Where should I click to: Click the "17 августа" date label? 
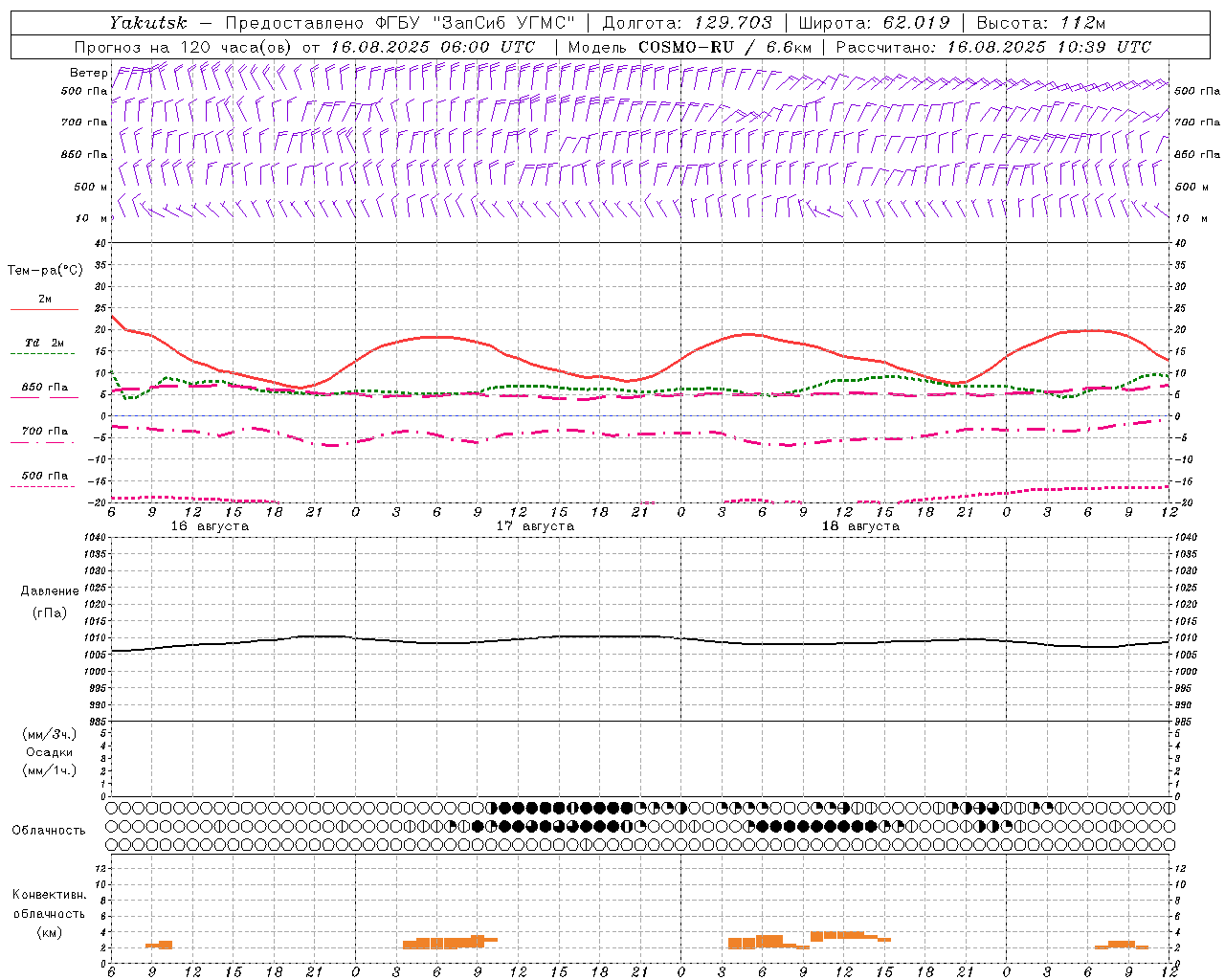click(535, 526)
